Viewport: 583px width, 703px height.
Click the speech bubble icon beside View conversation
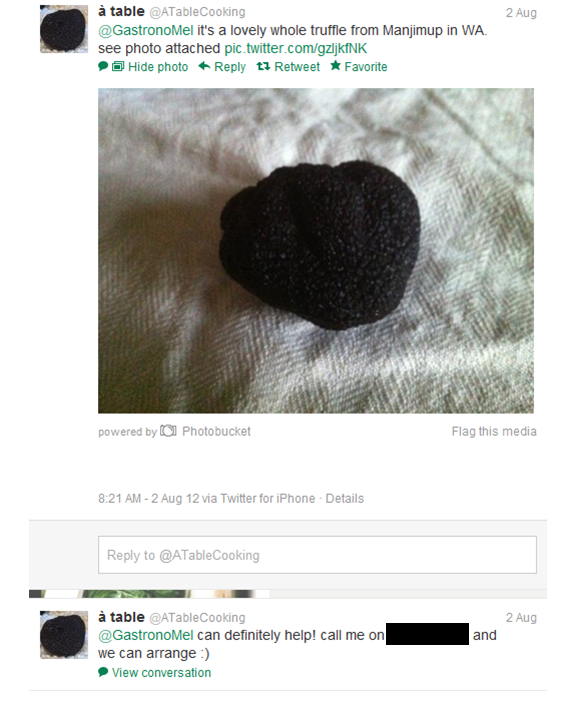(x=103, y=672)
